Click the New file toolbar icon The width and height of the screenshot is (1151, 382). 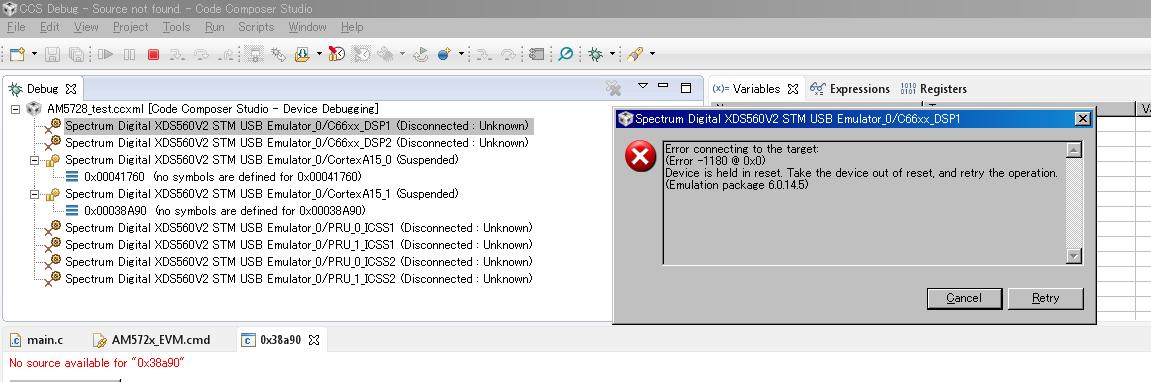click(16, 54)
